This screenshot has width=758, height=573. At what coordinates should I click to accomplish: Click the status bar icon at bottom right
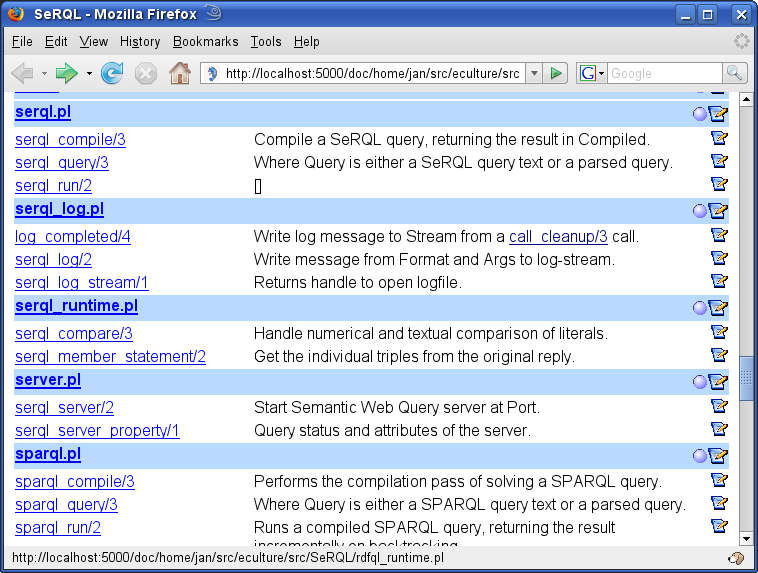(736, 558)
